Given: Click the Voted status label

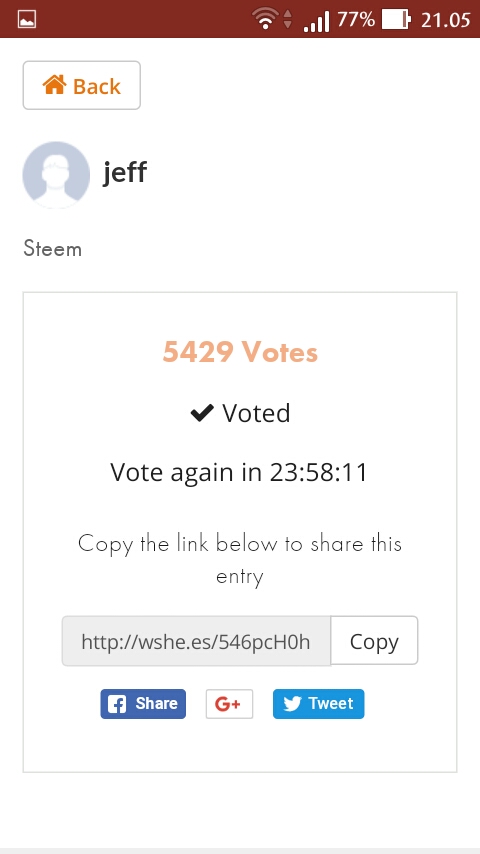Looking at the screenshot, I should click(256, 413).
